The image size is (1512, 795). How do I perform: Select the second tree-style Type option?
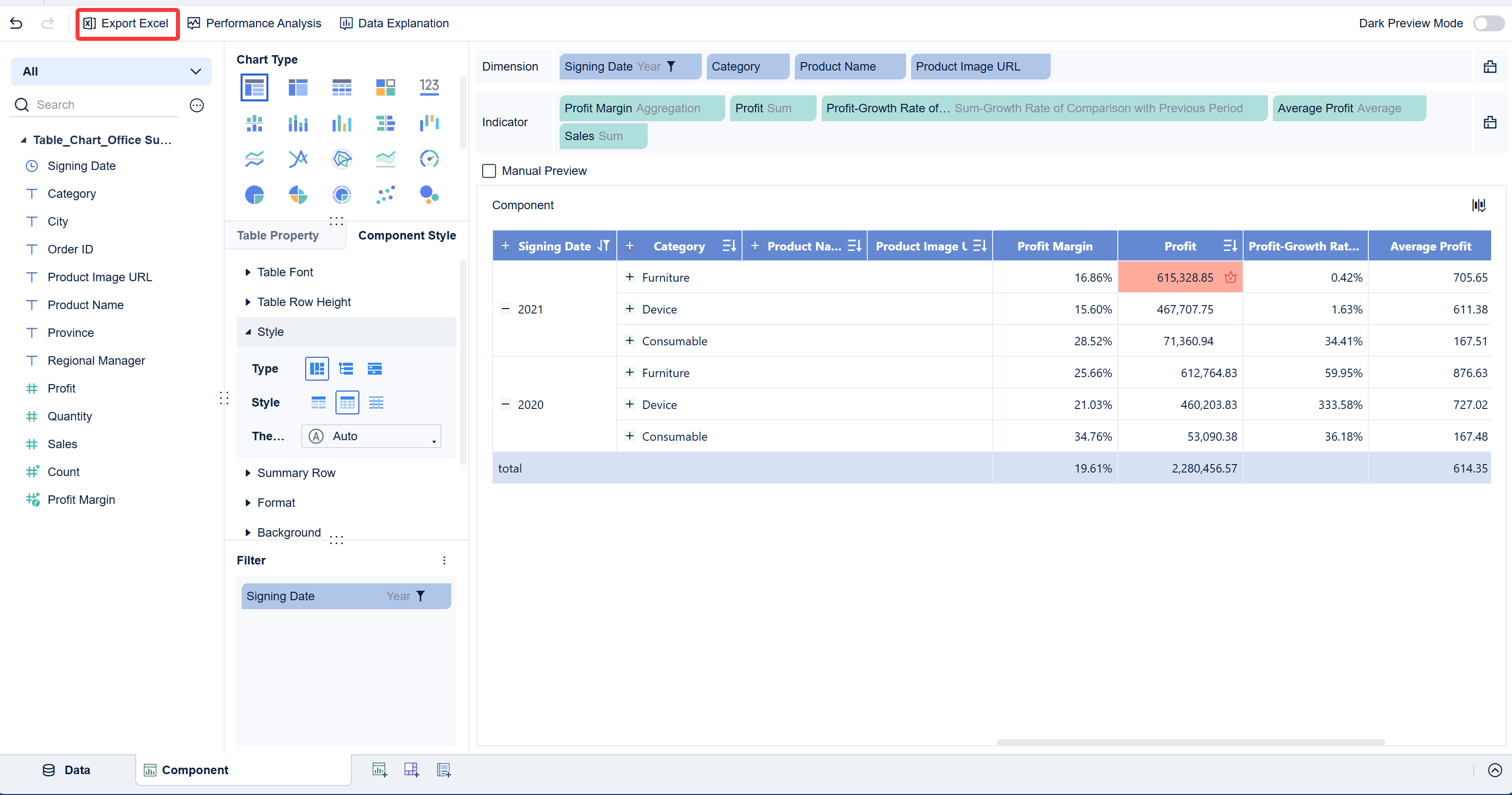point(346,369)
